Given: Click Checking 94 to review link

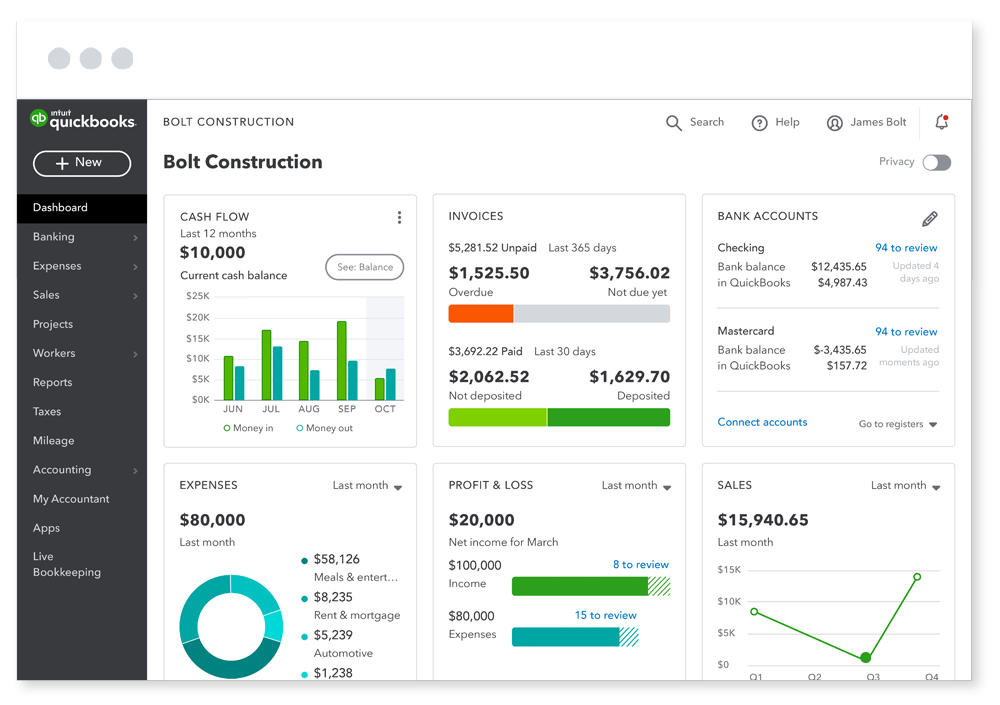Looking at the screenshot, I should [x=906, y=248].
